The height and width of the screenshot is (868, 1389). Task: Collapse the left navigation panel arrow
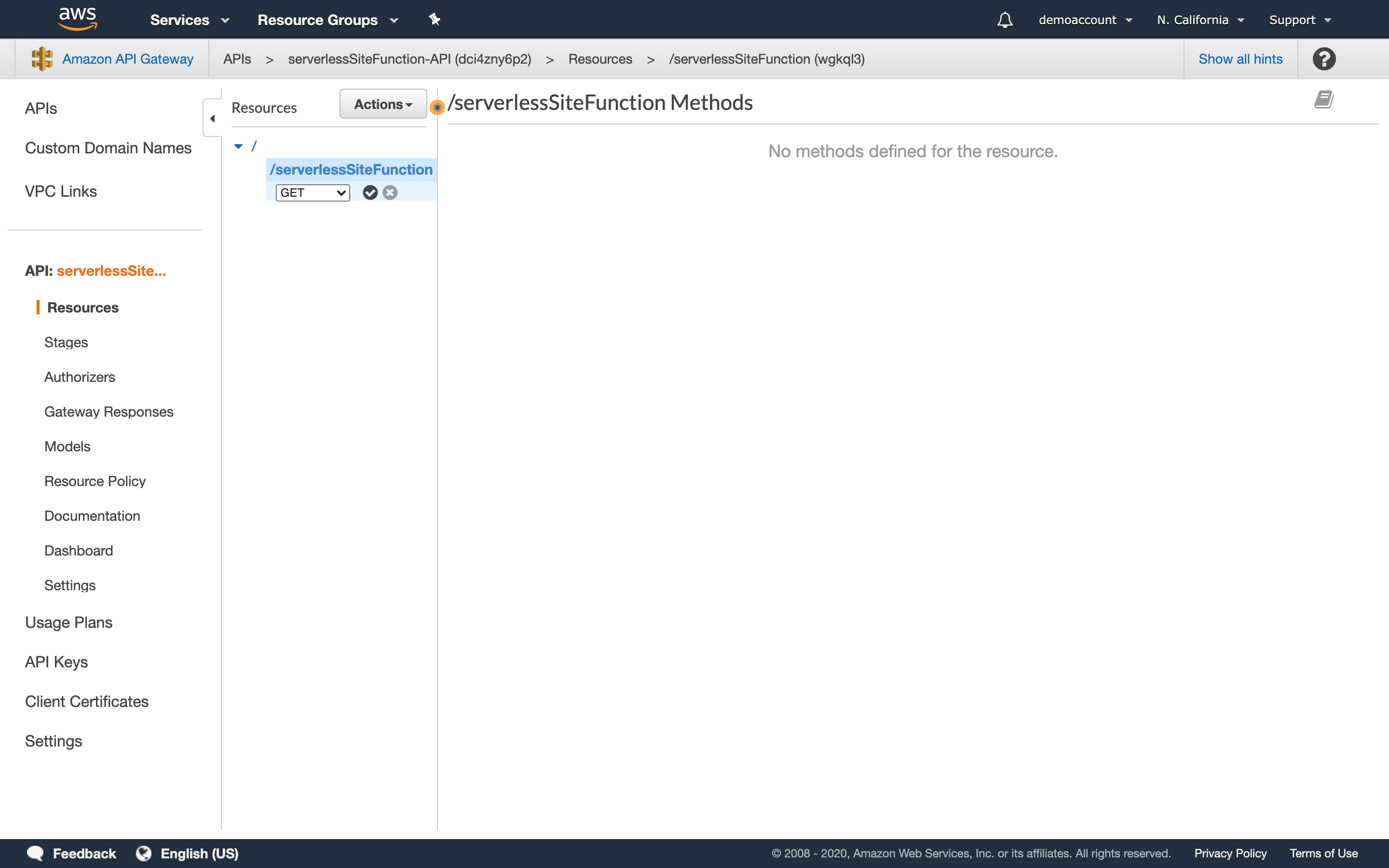pos(212,118)
